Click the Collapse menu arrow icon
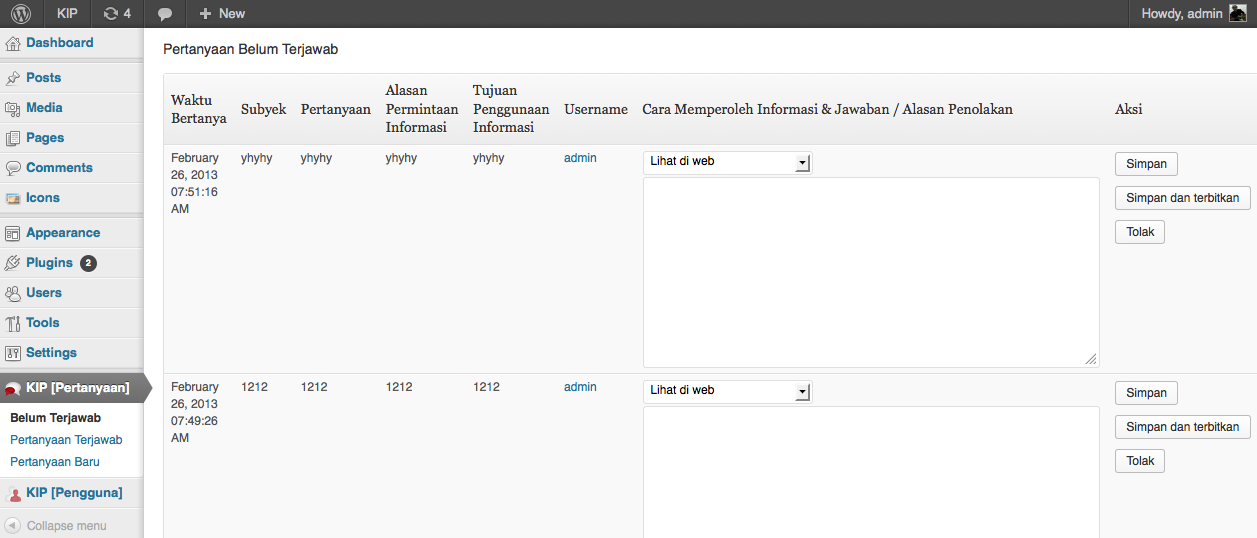This screenshot has height=538, width=1257. (13, 525)
